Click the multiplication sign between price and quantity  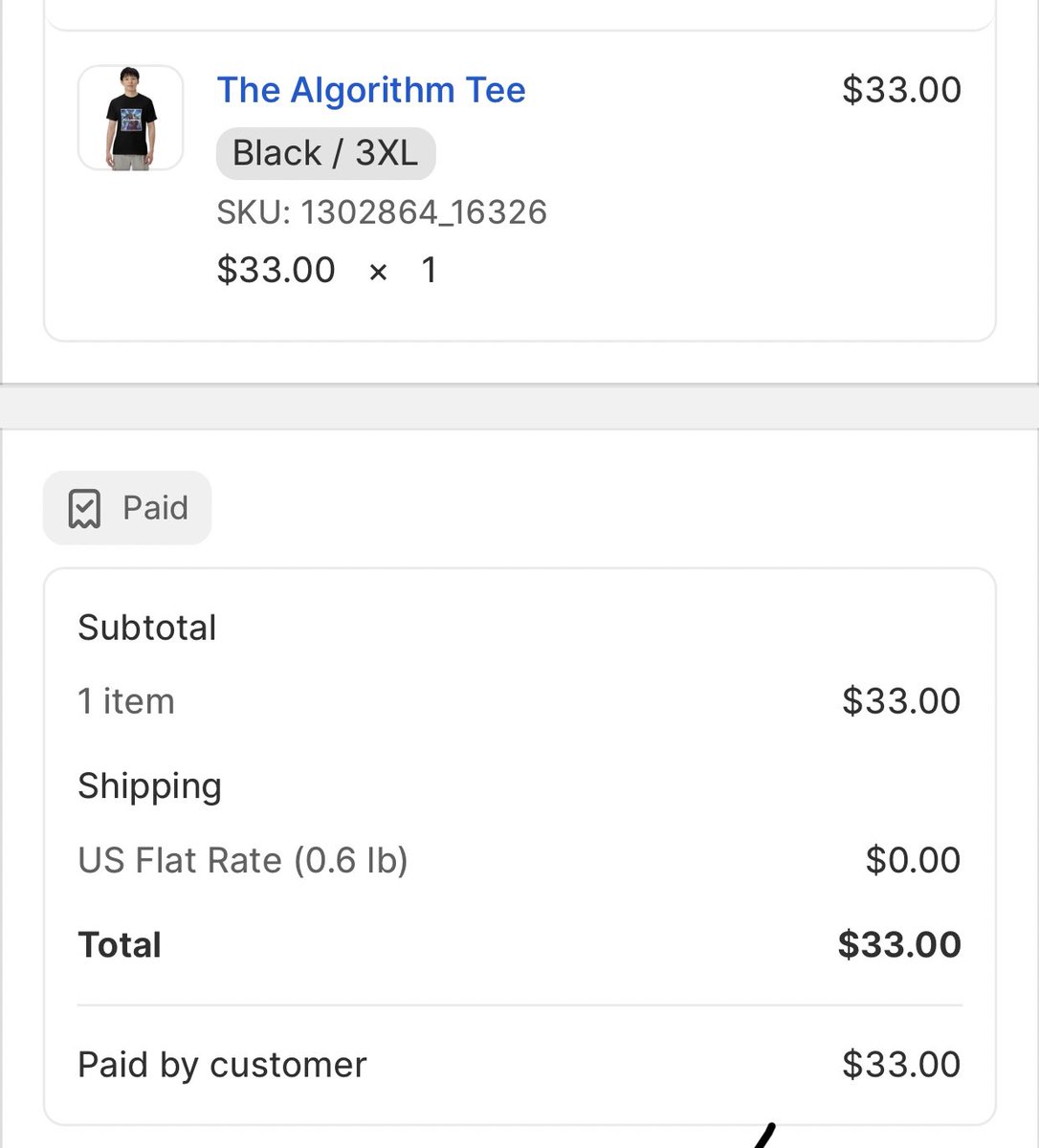(378, 273)
